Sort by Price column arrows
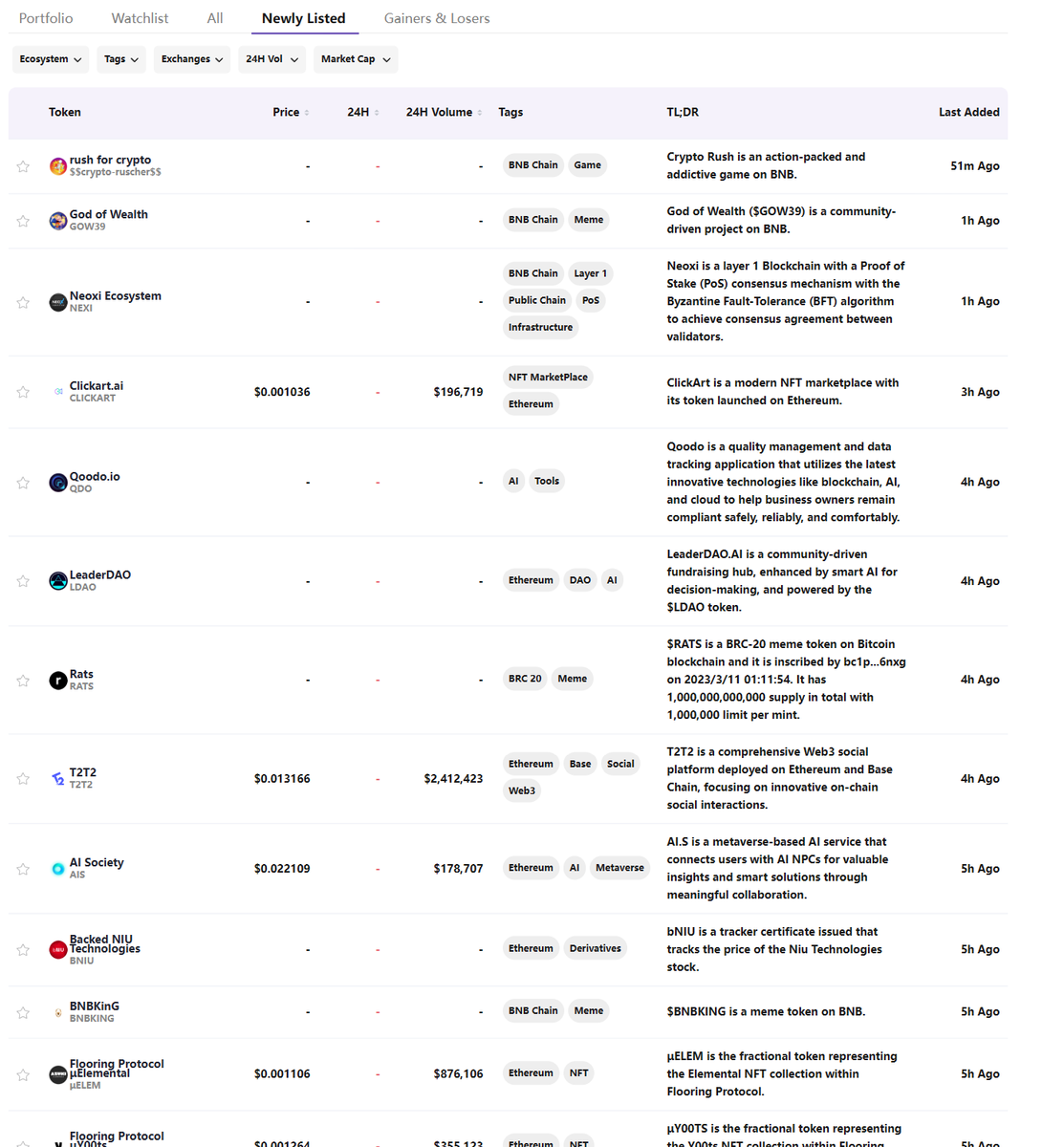This screenshot has width=1064, height=1147. click(306, 113)
